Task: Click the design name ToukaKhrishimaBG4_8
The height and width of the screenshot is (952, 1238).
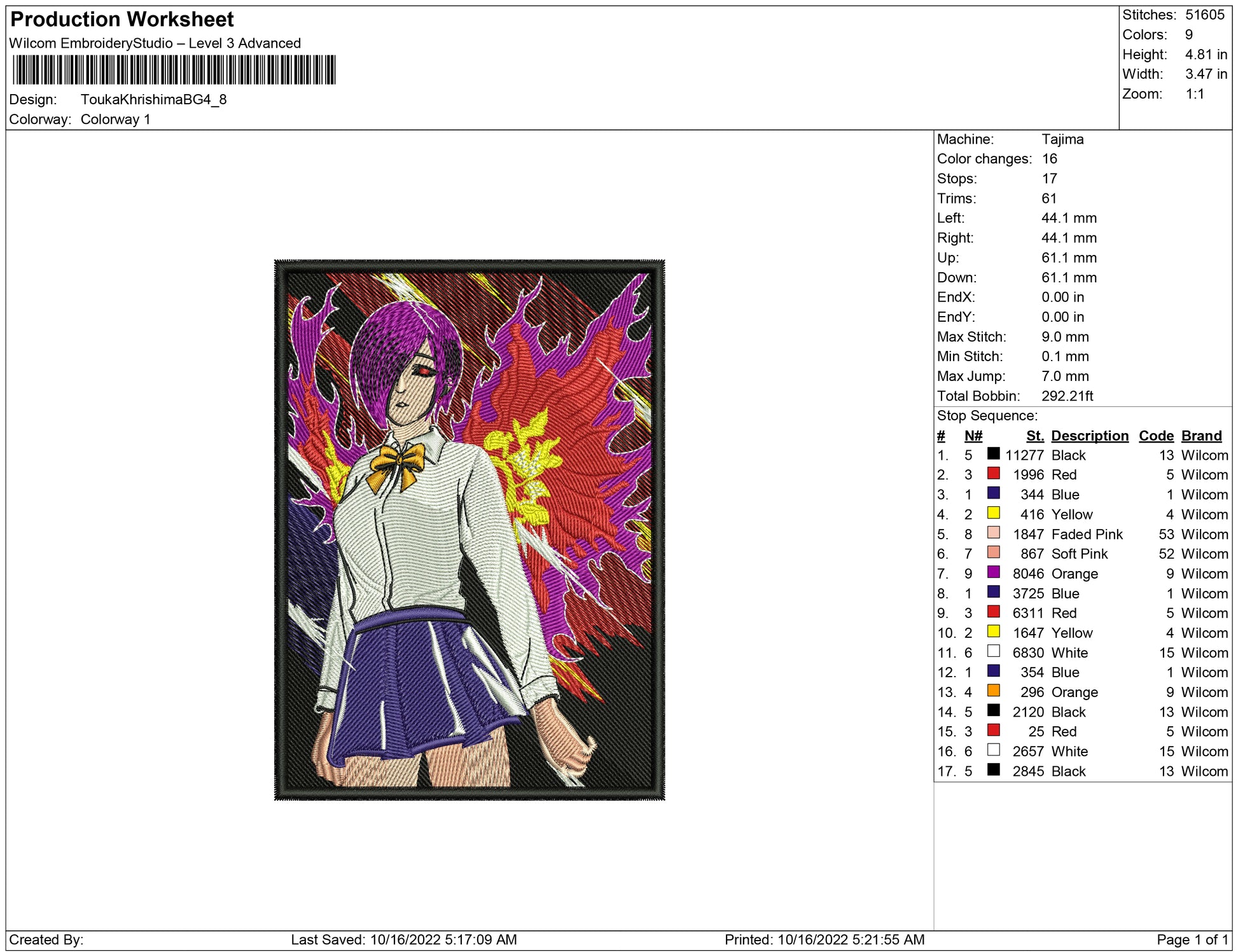Action: coord(153,100)
